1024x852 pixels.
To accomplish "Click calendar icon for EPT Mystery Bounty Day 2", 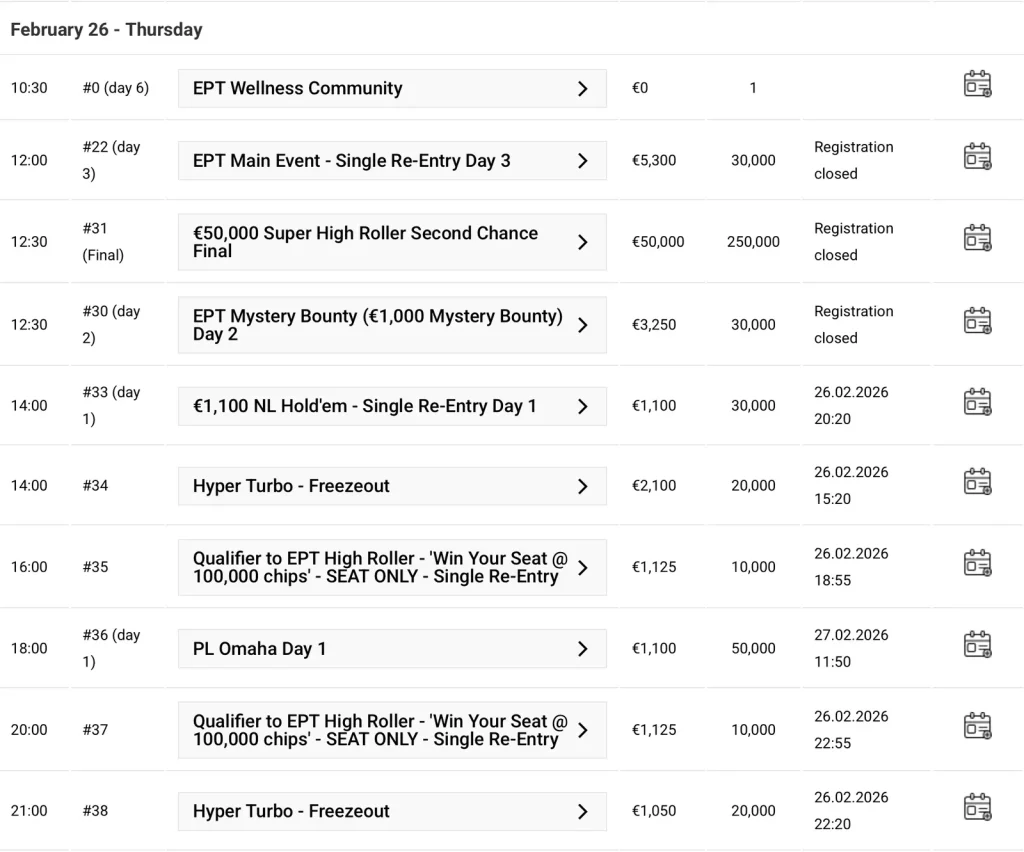I will [978, 321].
